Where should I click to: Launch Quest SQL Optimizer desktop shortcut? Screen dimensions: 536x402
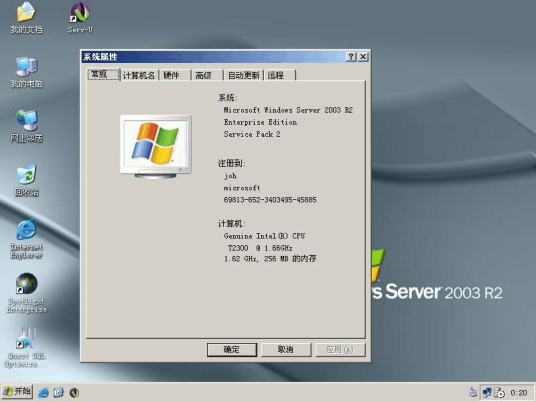(x=25, y=347)
